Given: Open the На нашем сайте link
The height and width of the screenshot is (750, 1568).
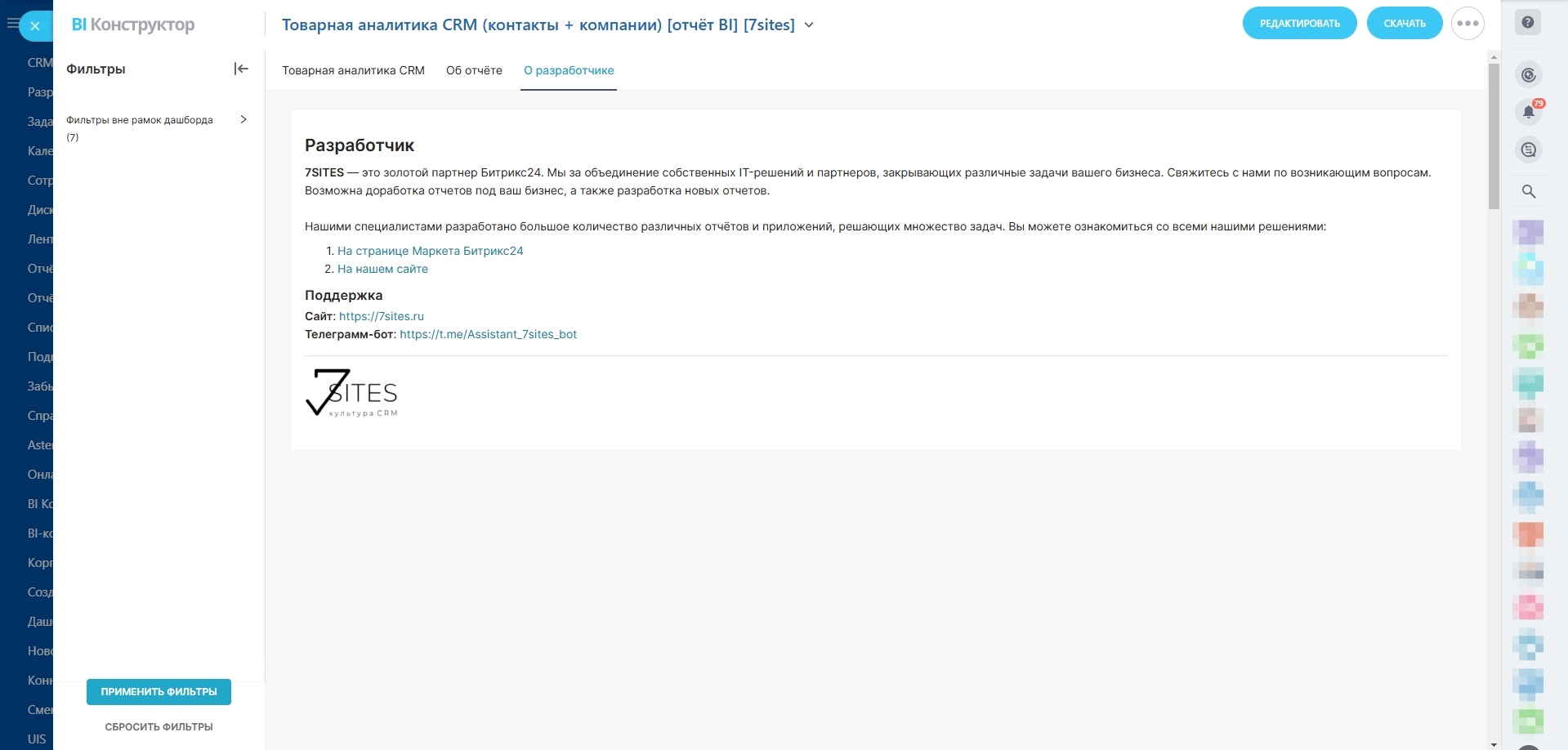Looking at the screenshot, I should pyautogui.click(x=382, y=269).
